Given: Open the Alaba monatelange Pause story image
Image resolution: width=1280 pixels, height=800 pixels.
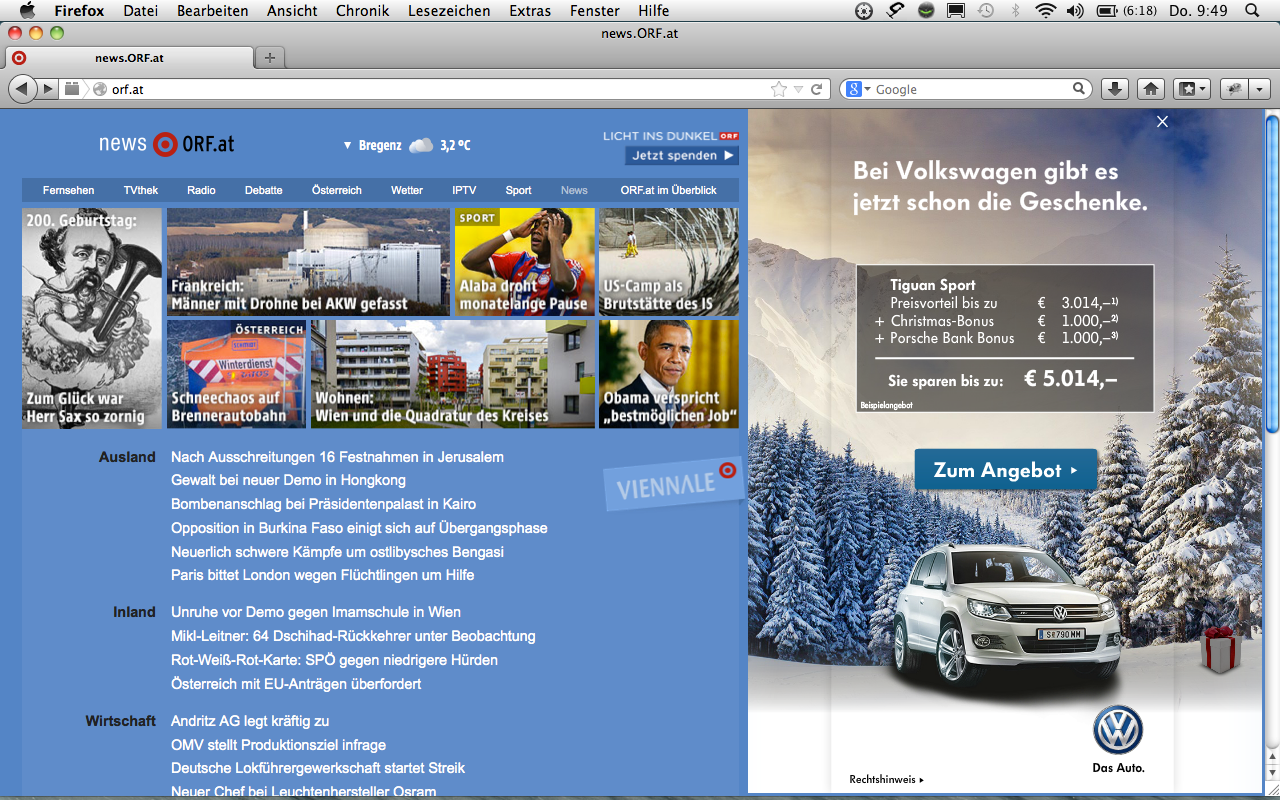Looking at the screenshot, I should tap(525, 262).
